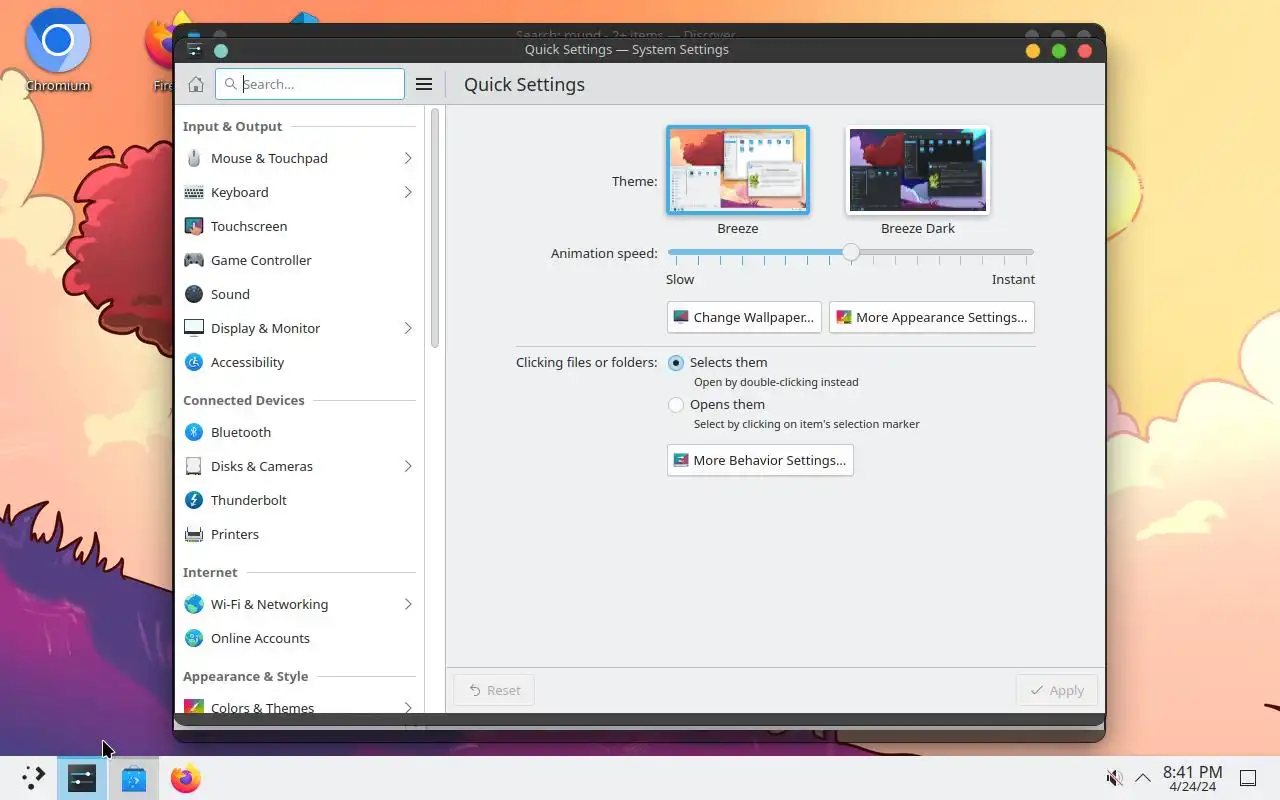Viewport: 1280px width, 800px height.
Task: Select the Touchscreen icon
Action: 194,226
